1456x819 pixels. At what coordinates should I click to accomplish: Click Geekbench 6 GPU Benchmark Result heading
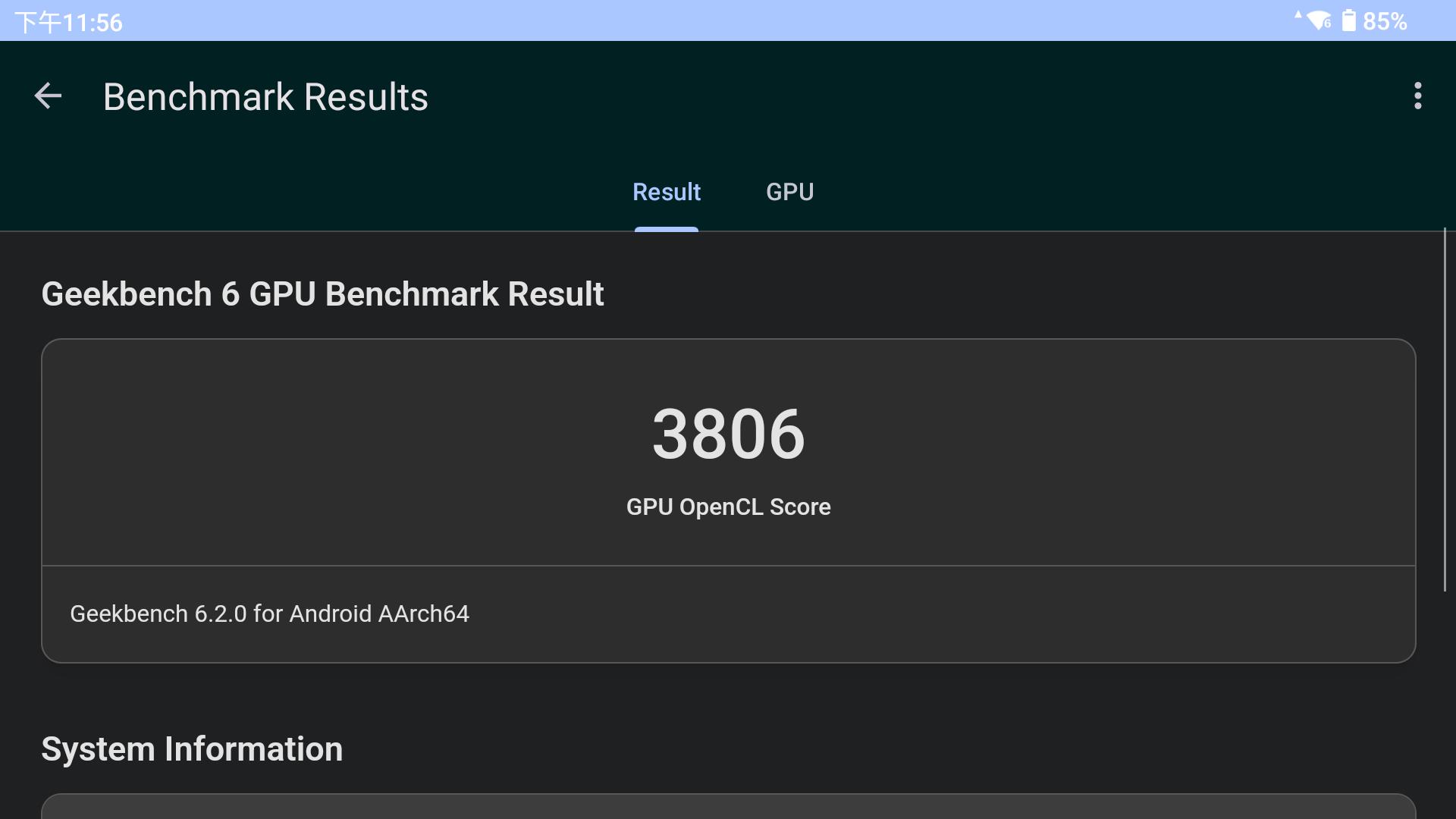322,294
